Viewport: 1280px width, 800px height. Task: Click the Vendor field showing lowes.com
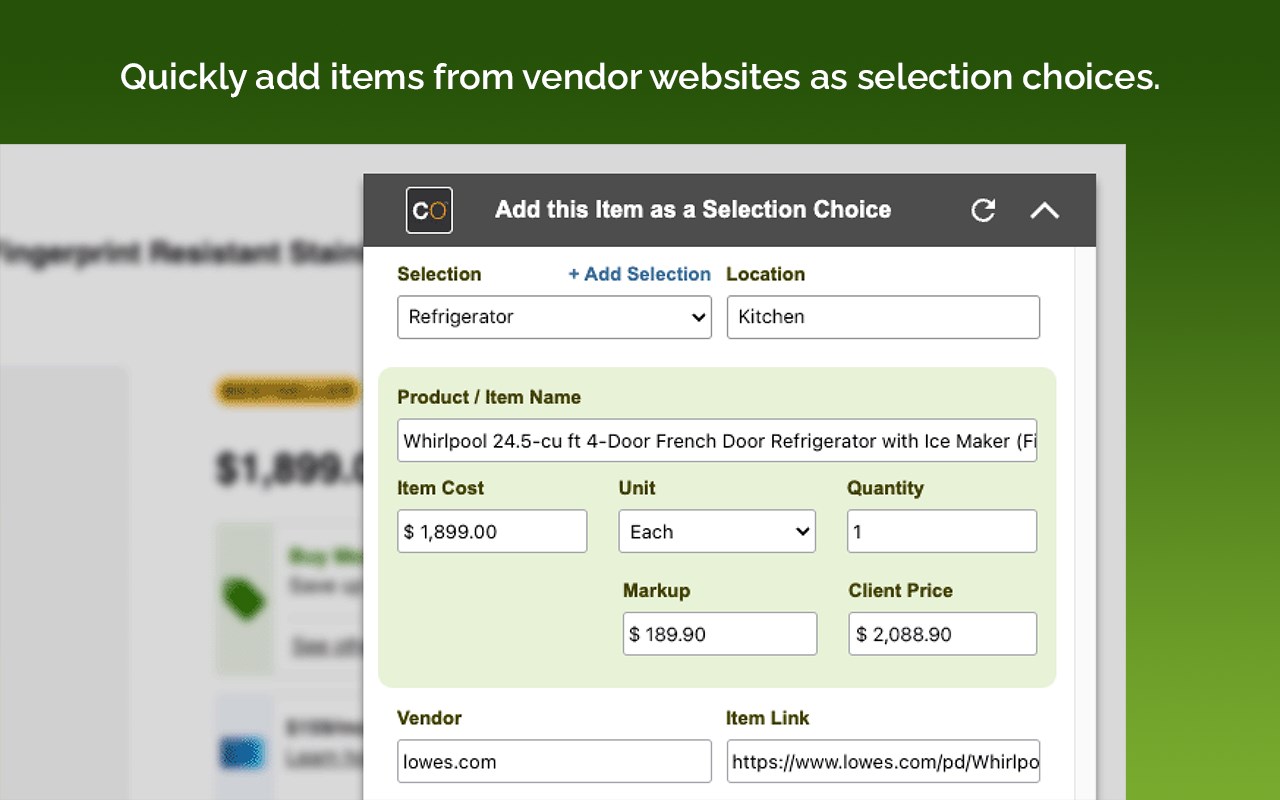point(554,762)
